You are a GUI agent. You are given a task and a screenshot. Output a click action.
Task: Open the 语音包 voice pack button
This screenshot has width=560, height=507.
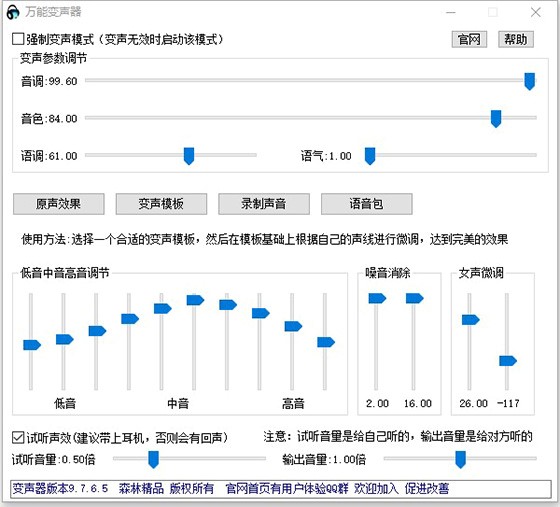(x=366, y=204)
